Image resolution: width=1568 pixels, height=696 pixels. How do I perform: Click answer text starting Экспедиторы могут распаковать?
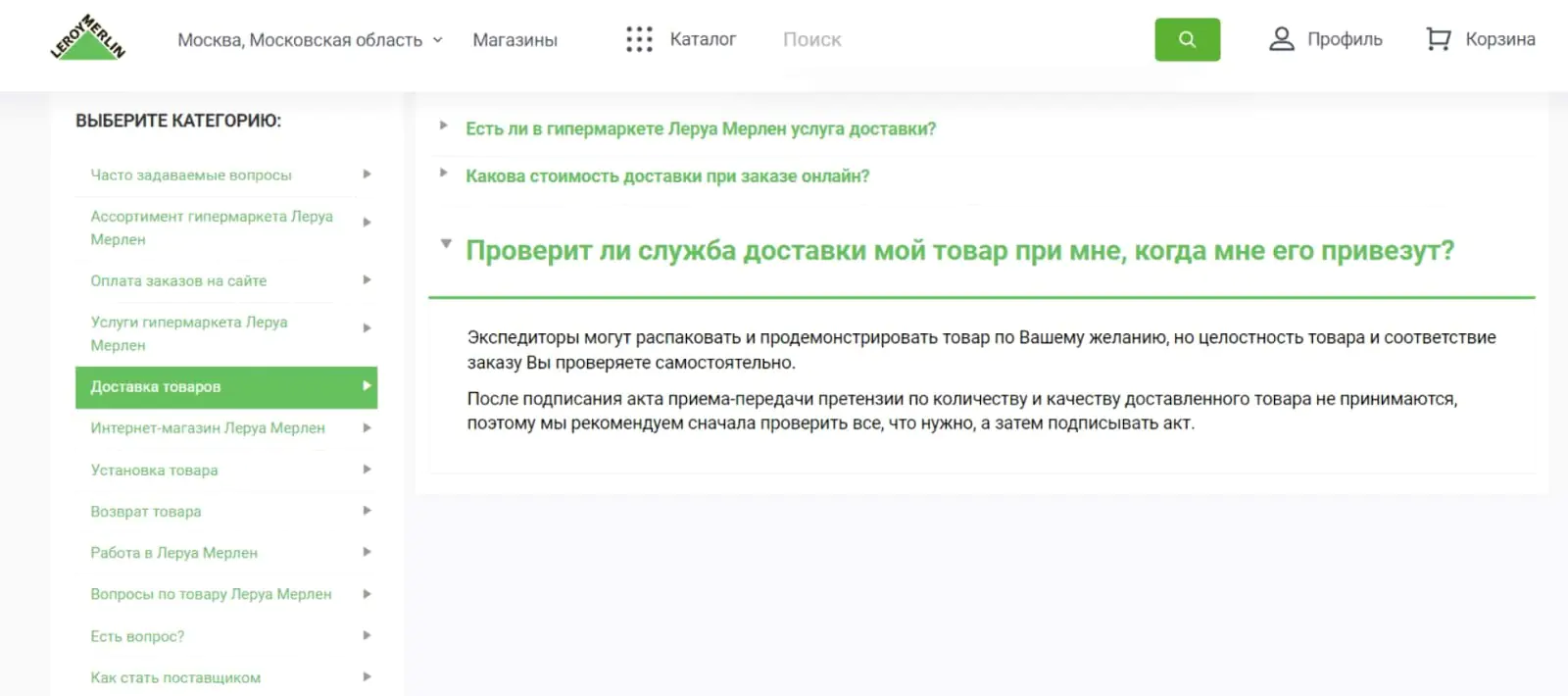(x=981, y=350)
